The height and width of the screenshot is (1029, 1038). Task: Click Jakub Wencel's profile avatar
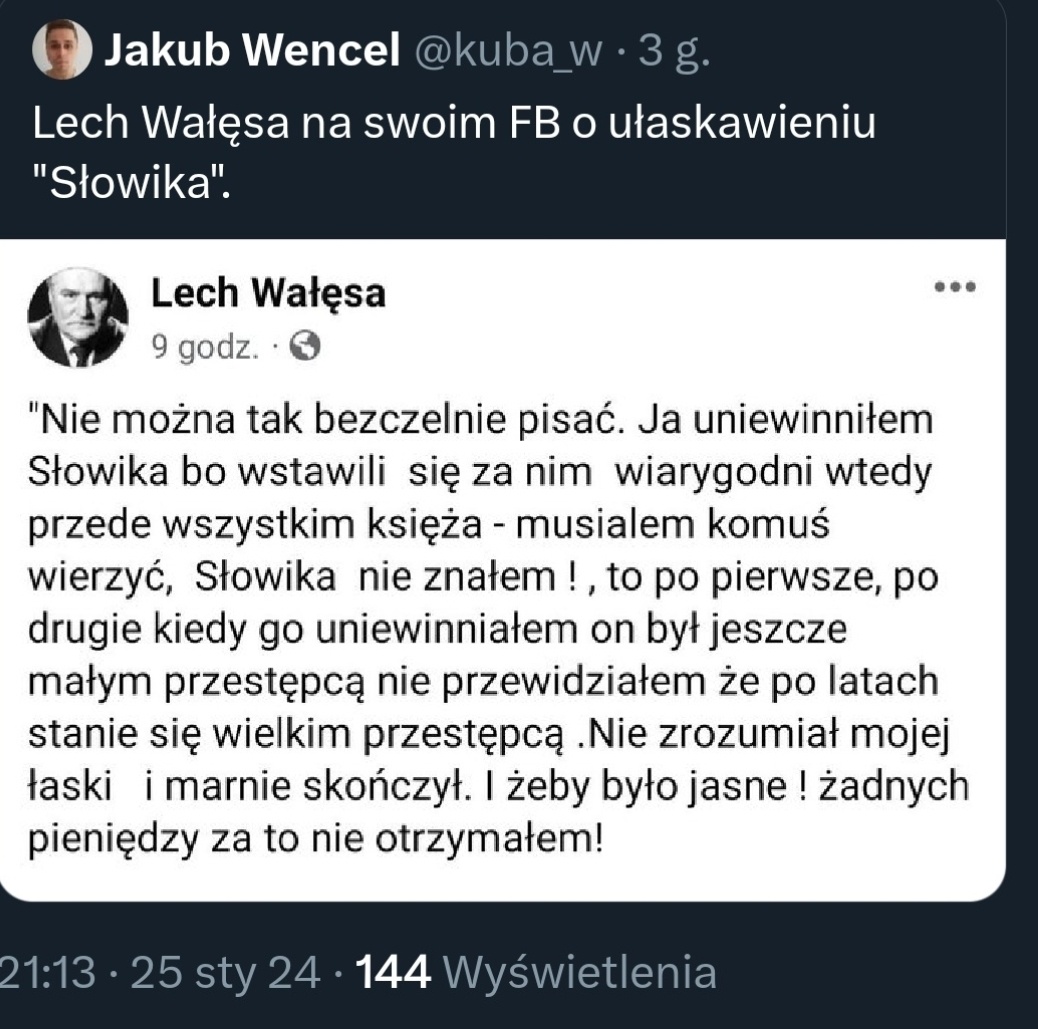point(62,49)
